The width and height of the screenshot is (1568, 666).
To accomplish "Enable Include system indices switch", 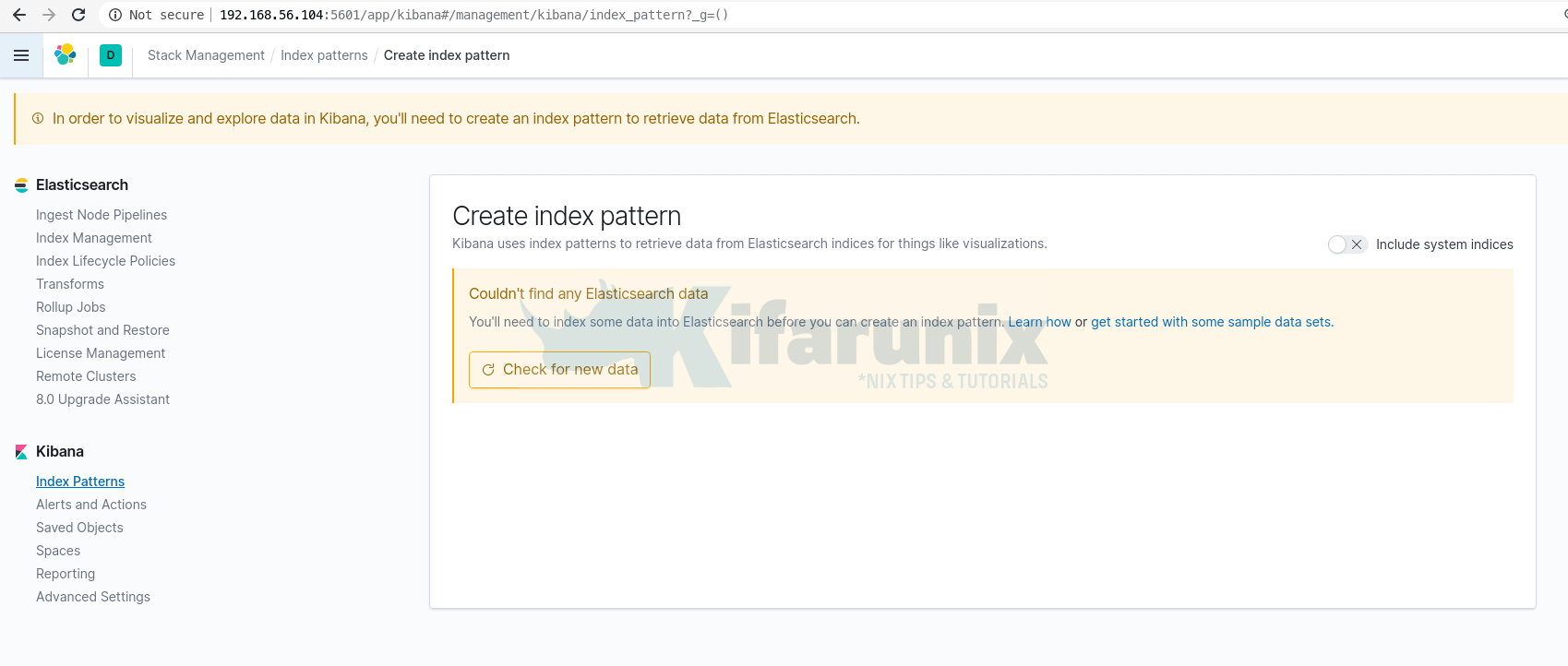I will pos(1347,244).
